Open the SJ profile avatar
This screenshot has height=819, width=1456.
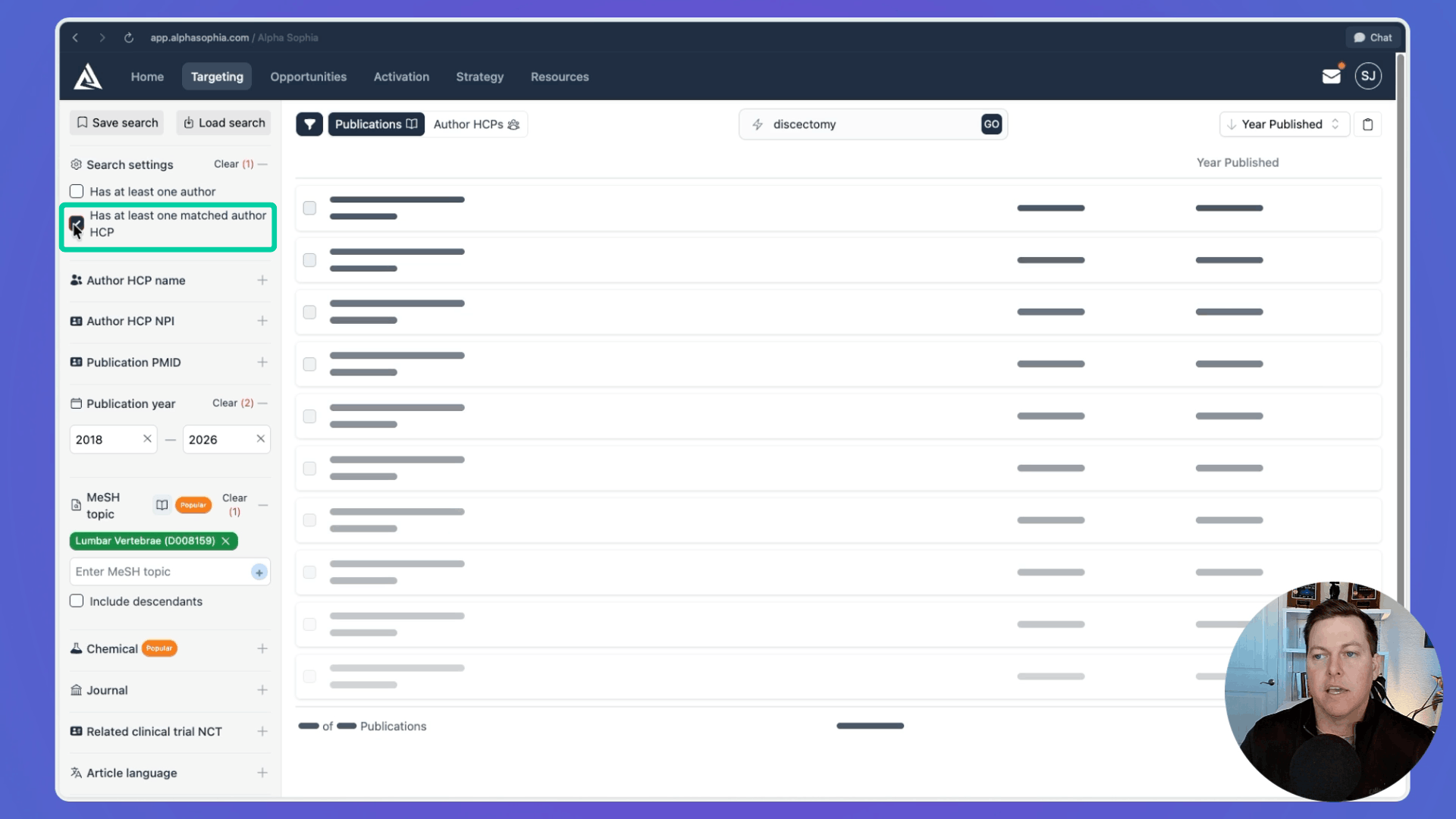click(1368, 76)
